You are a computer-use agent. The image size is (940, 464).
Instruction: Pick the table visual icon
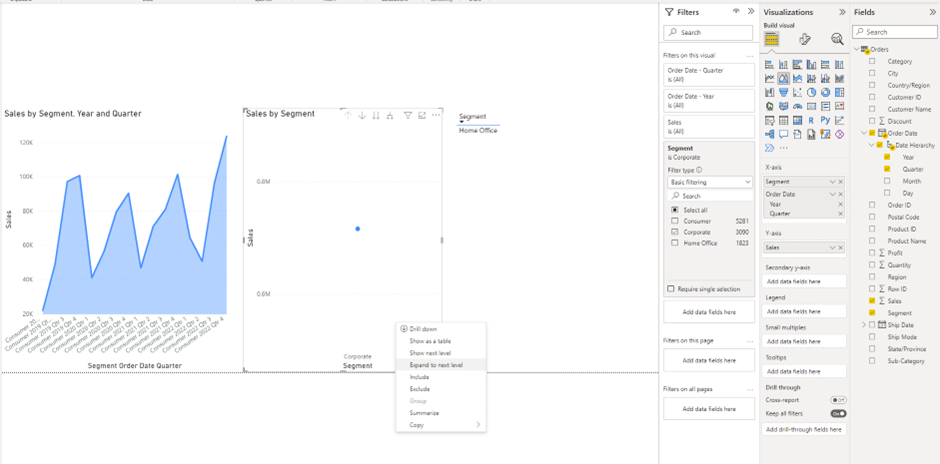784,120
